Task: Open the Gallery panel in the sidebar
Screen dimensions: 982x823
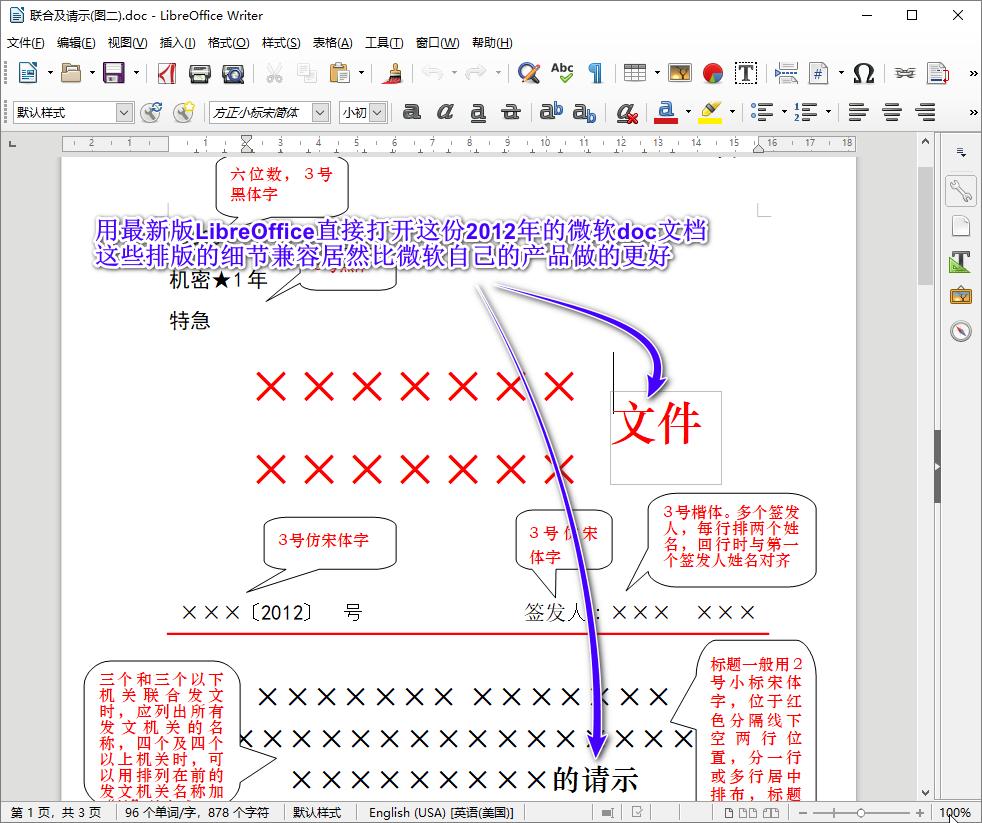Action: point(961,295)
